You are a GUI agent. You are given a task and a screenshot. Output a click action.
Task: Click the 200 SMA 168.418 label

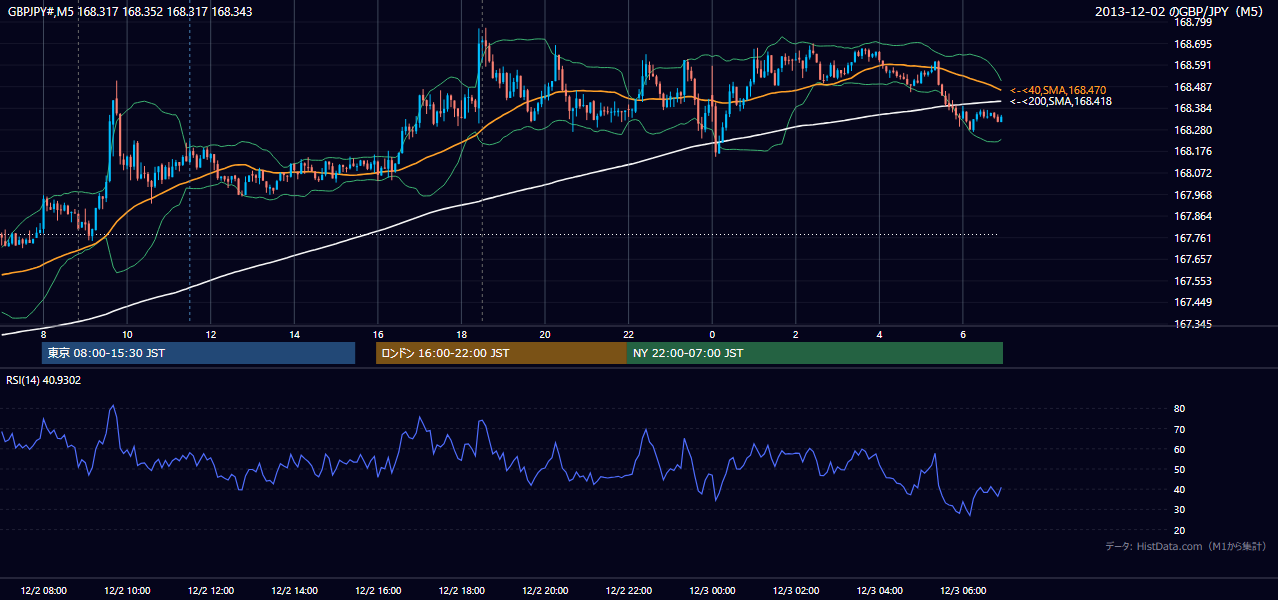point(1060,101)
